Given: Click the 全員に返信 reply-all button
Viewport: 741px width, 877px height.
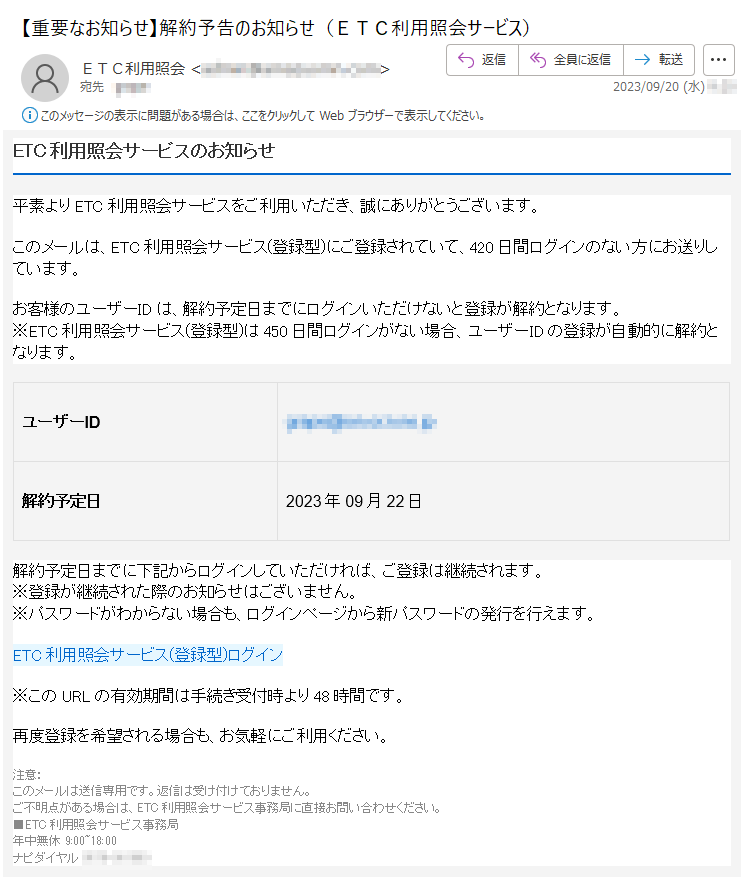Looking at the screenshot, I should coord(571,60).
